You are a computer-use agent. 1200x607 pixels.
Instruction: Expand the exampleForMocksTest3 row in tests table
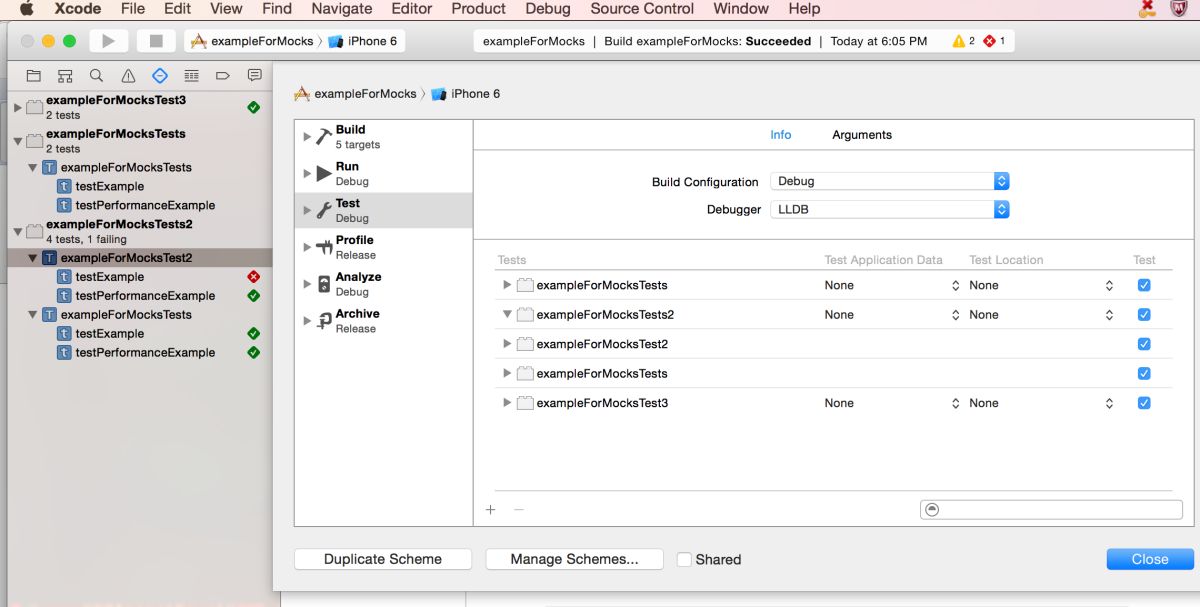pyautogui.click(x=507, y=403)
